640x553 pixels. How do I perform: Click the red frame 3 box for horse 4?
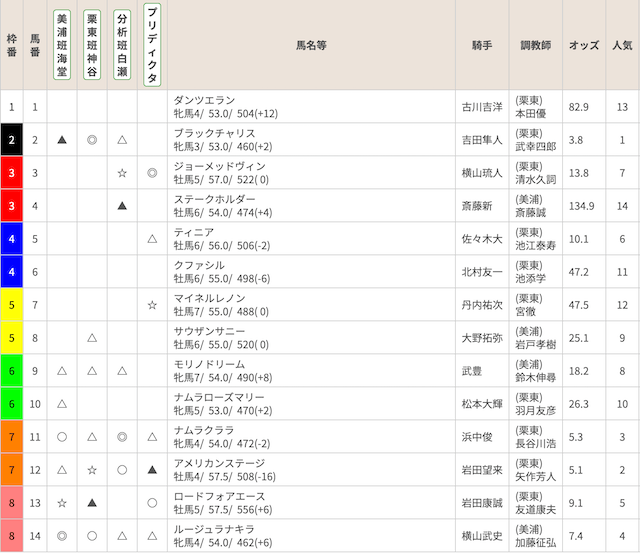[x=11, y=206]
